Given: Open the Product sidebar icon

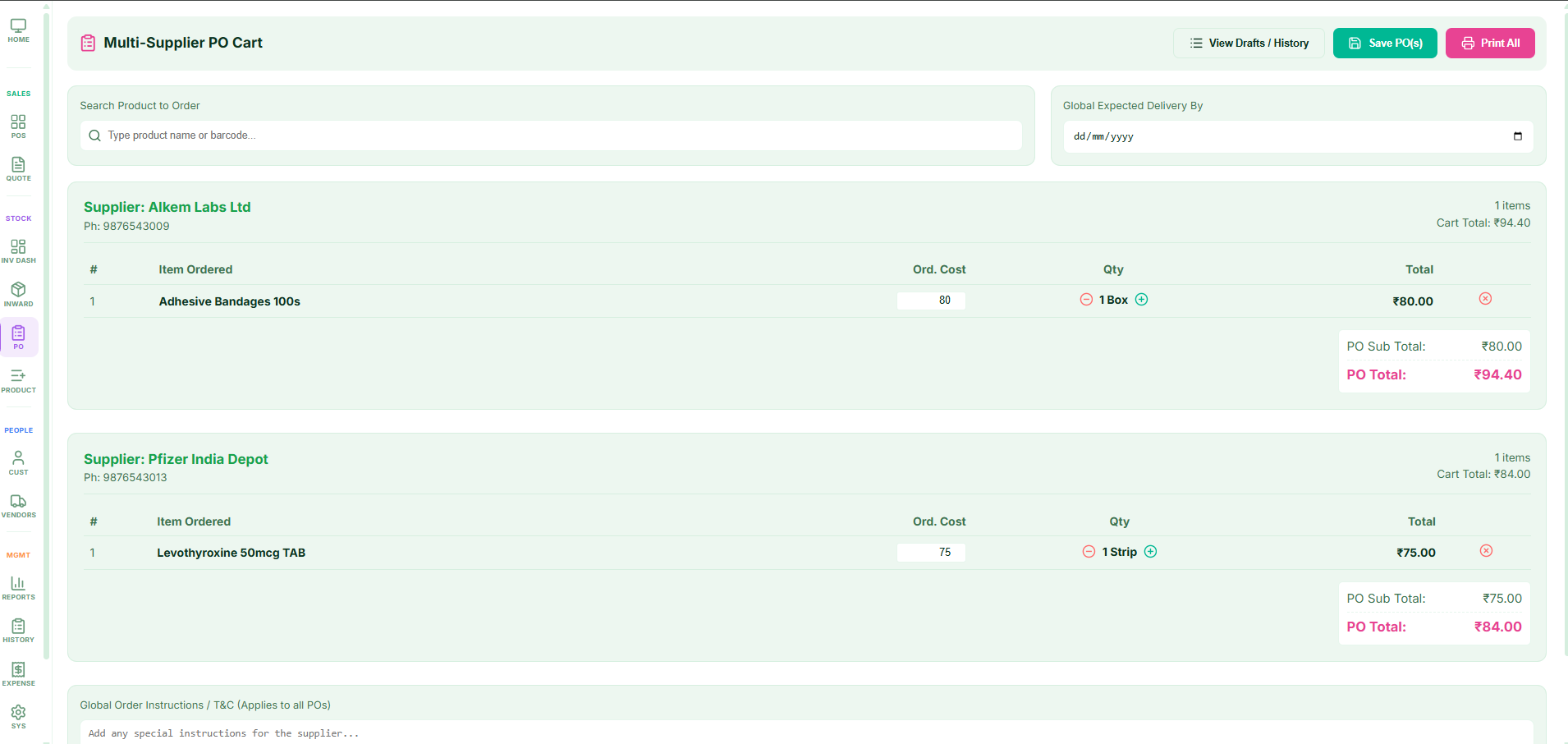Looking at the screenshot, I should pyautogui.click(x=18, y=381).
